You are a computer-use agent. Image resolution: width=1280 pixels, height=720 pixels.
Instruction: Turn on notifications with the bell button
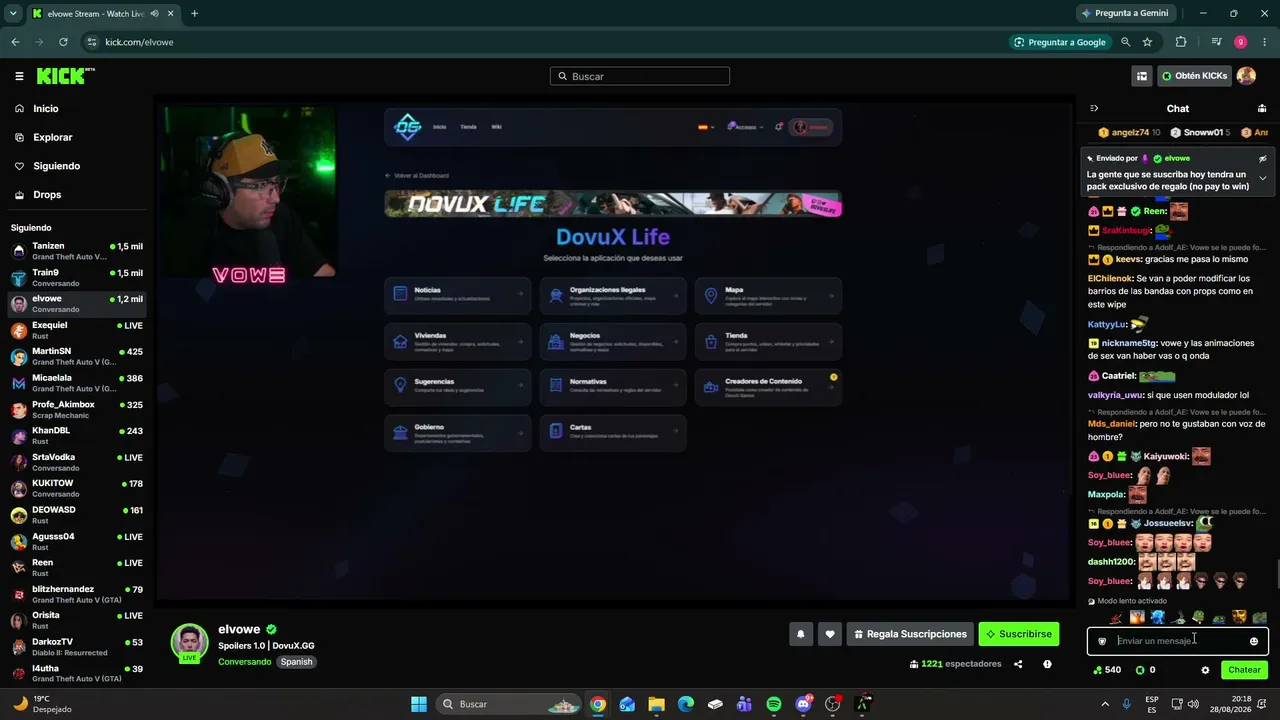click(x=800, y=634)
